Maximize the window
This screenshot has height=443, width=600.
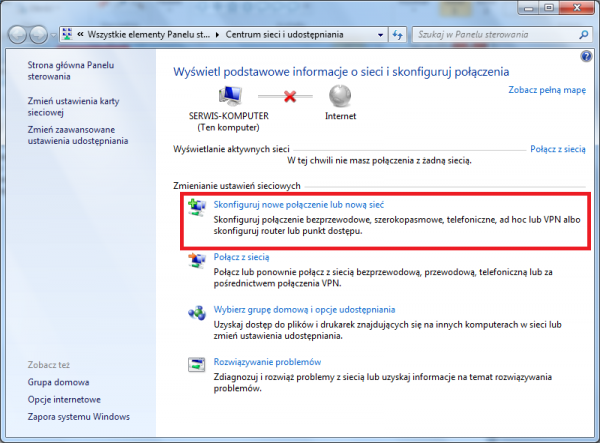point(549,8)
